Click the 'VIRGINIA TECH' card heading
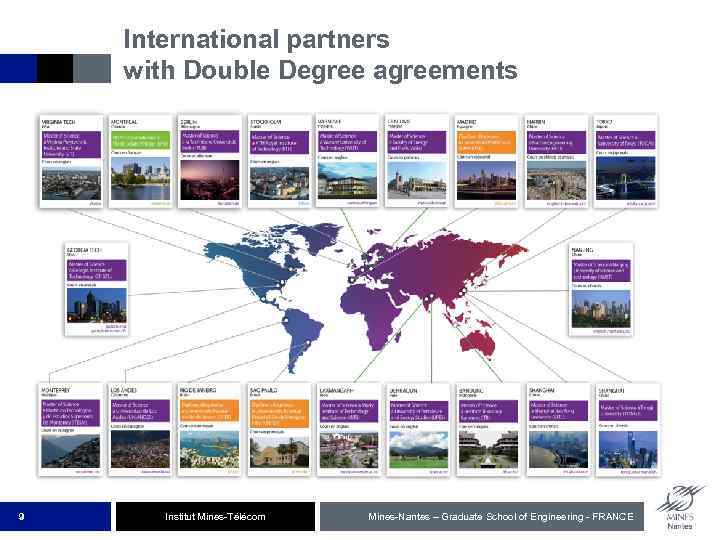Image resolution: width=720 pixels, height=540 pixels. tap(58, 122)
